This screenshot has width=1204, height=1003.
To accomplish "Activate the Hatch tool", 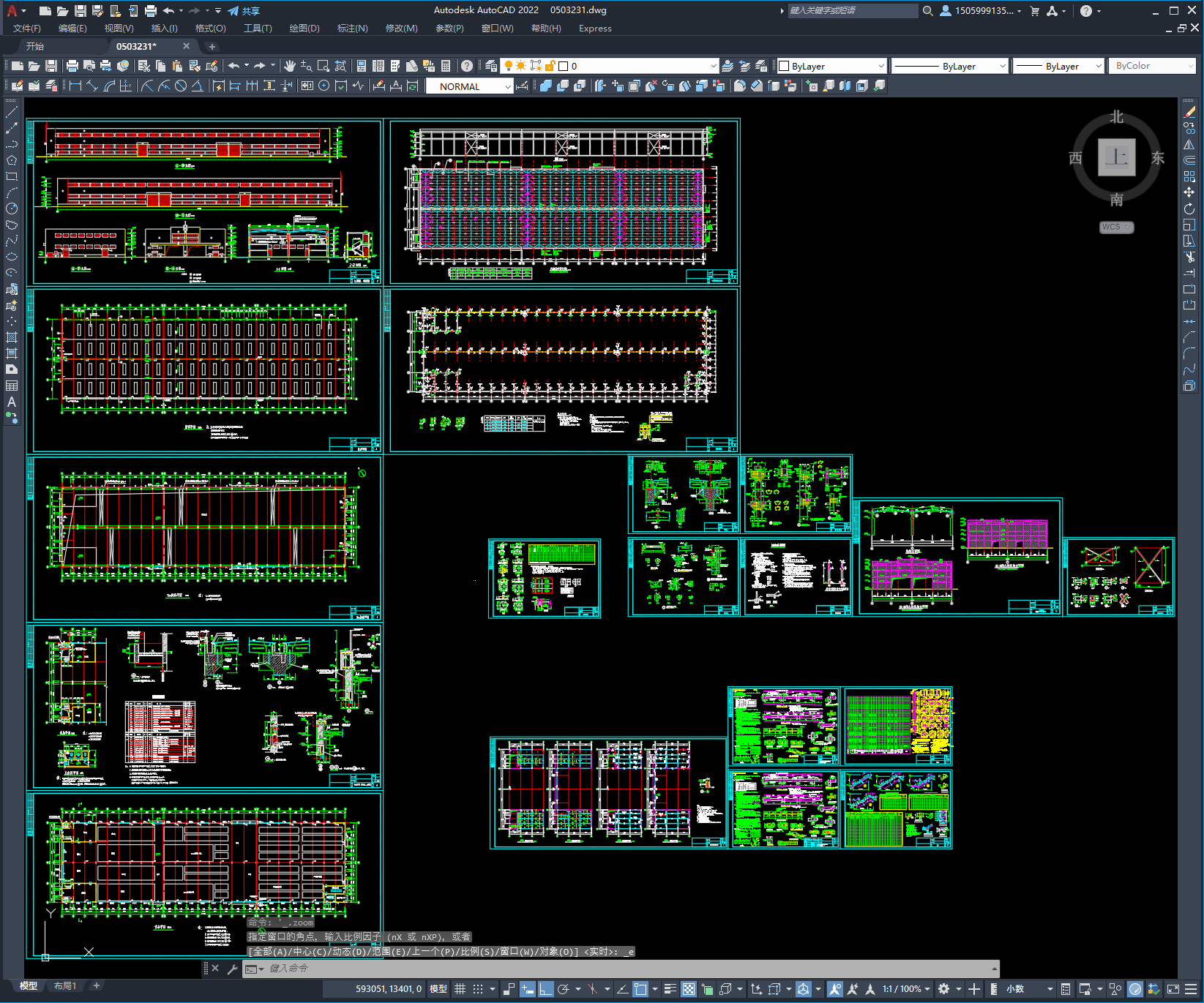I will pyautogui.click(x=12, y=337).
